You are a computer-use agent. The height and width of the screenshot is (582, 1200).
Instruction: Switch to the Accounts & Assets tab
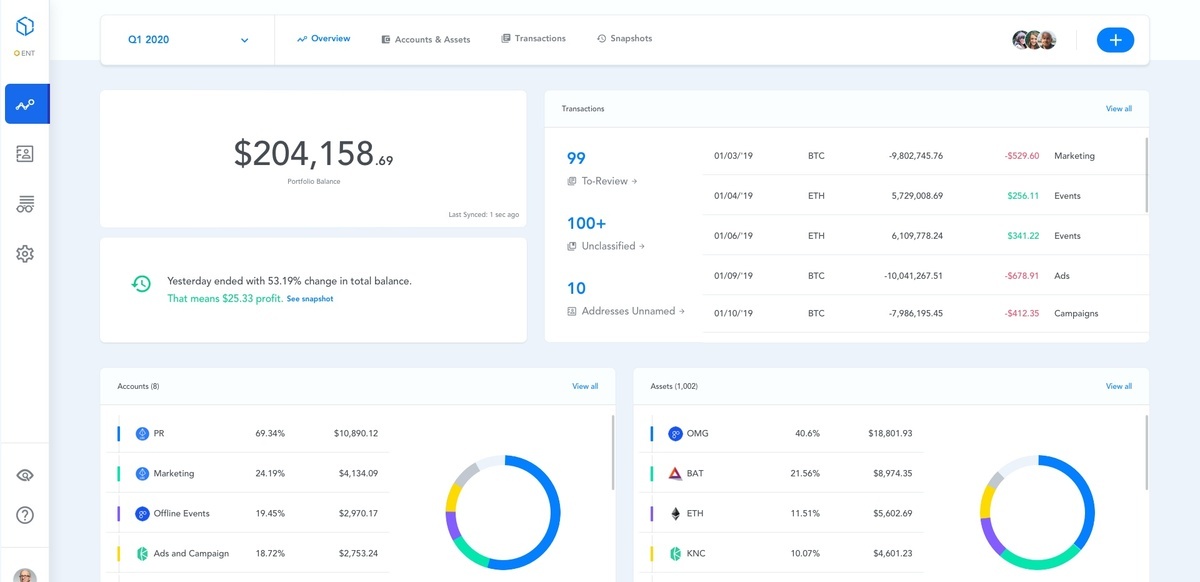(425, 39)
